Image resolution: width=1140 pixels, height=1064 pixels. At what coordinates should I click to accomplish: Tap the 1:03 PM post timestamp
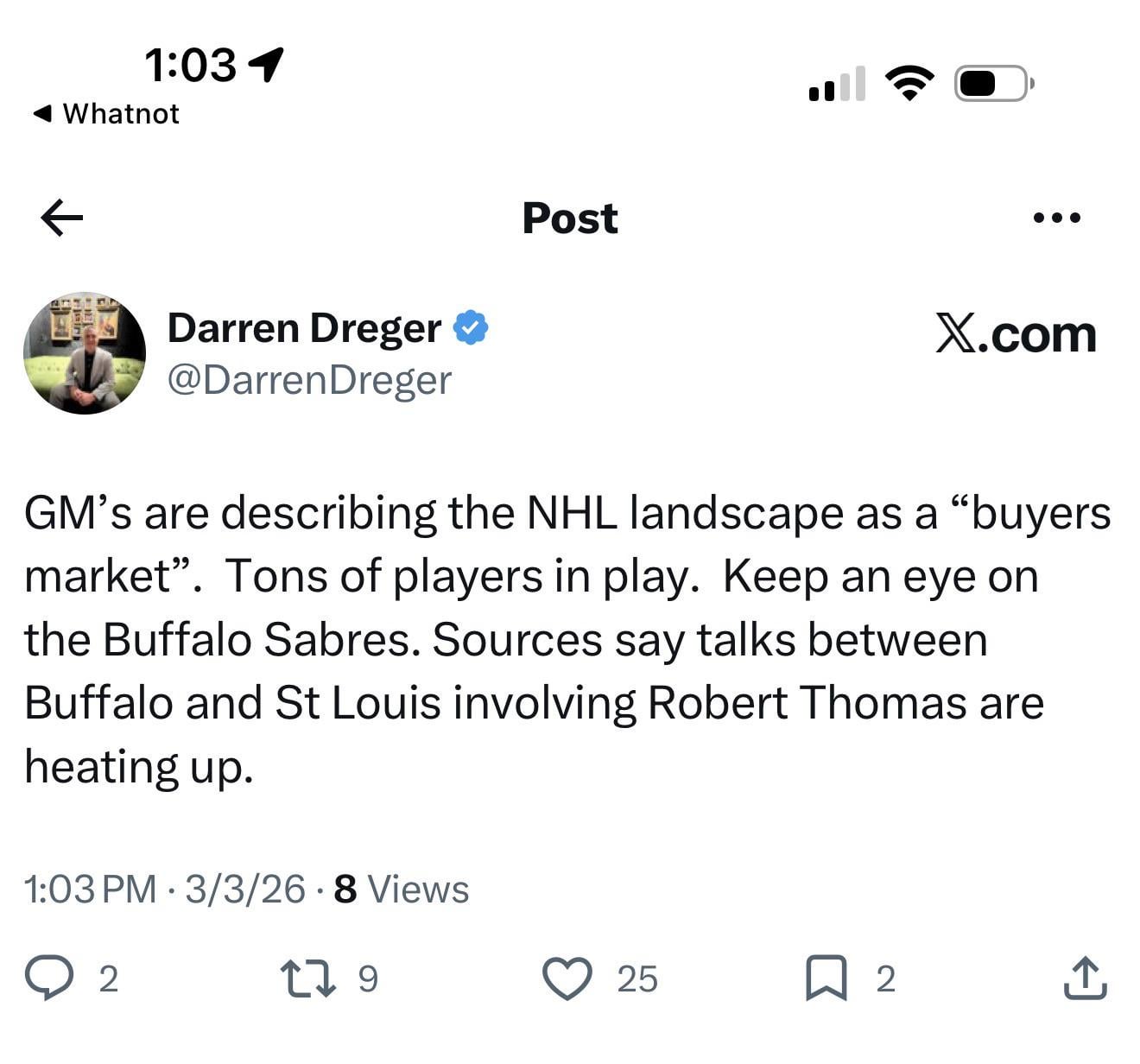click(90, 889)
